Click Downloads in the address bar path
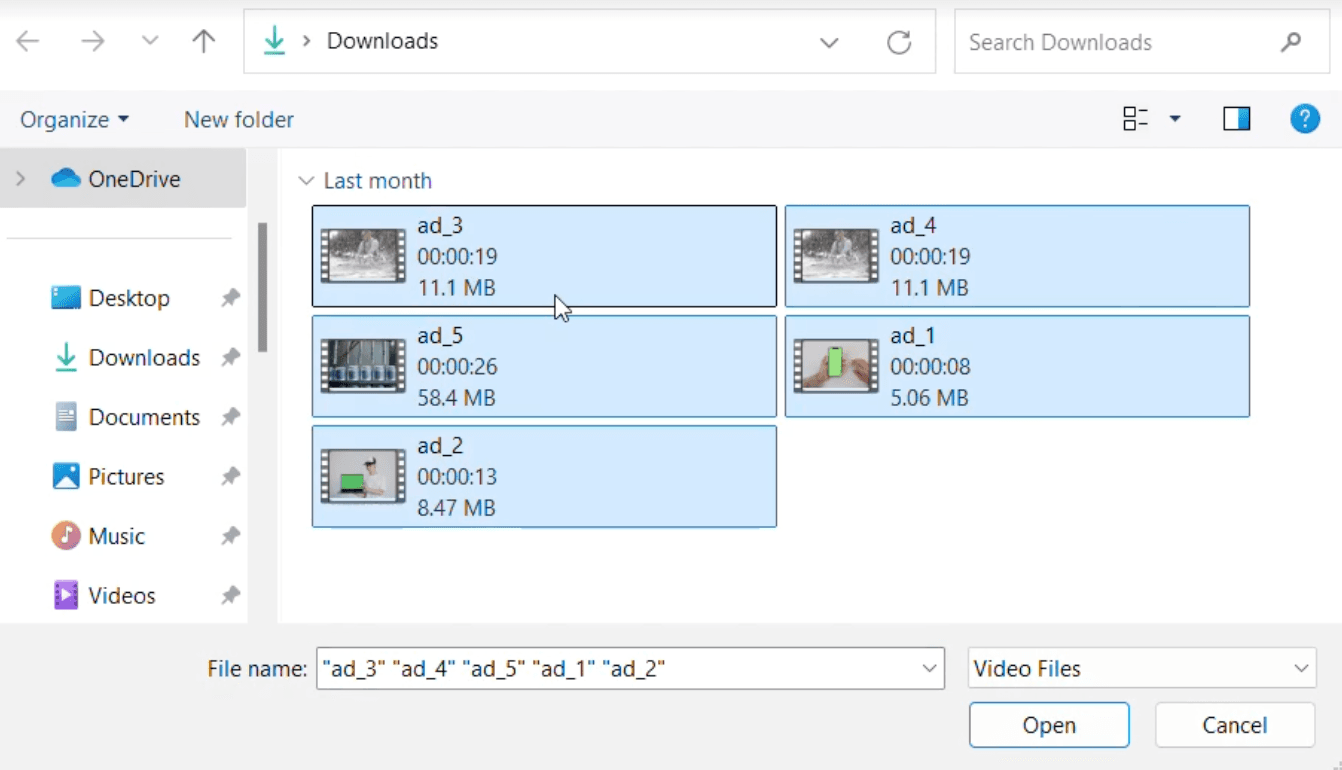 (383, 41)
